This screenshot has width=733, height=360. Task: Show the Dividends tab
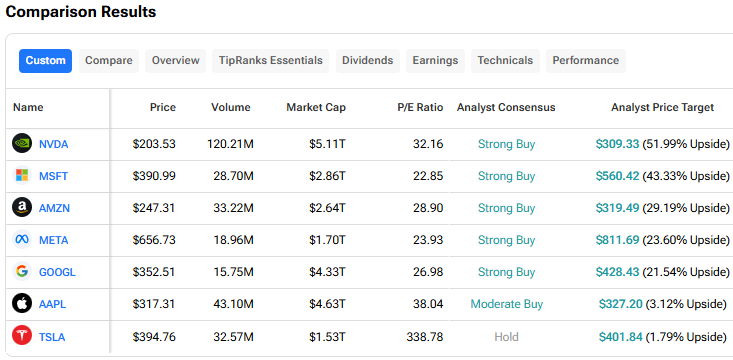[368, 61]
